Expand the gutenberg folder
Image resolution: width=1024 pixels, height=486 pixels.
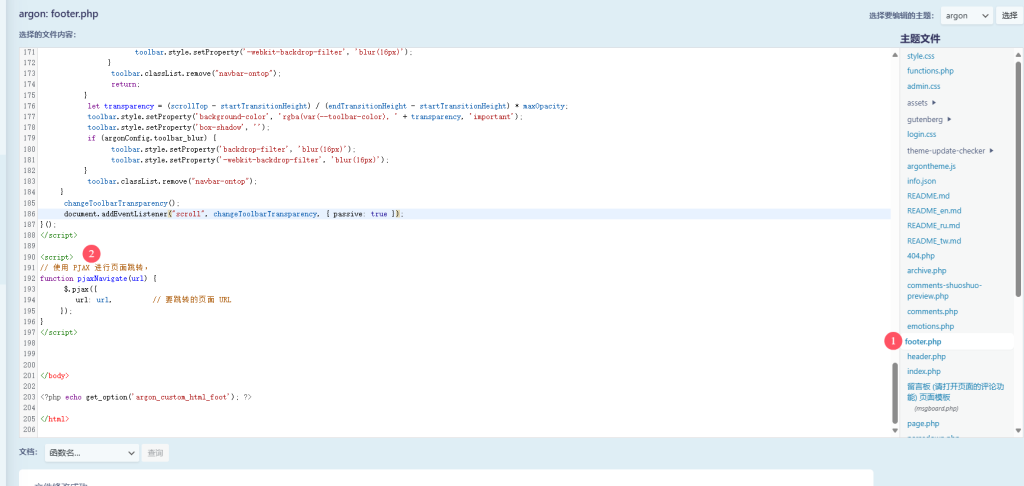click(929, 119)
